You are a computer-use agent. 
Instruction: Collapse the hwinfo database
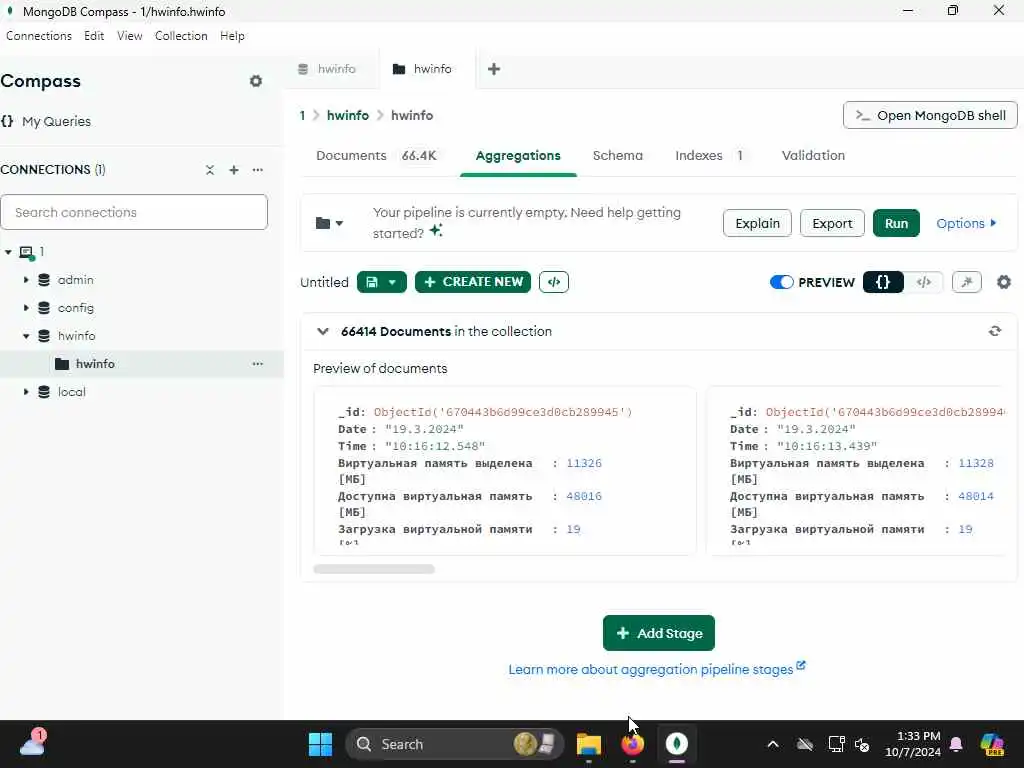(26, 336)
